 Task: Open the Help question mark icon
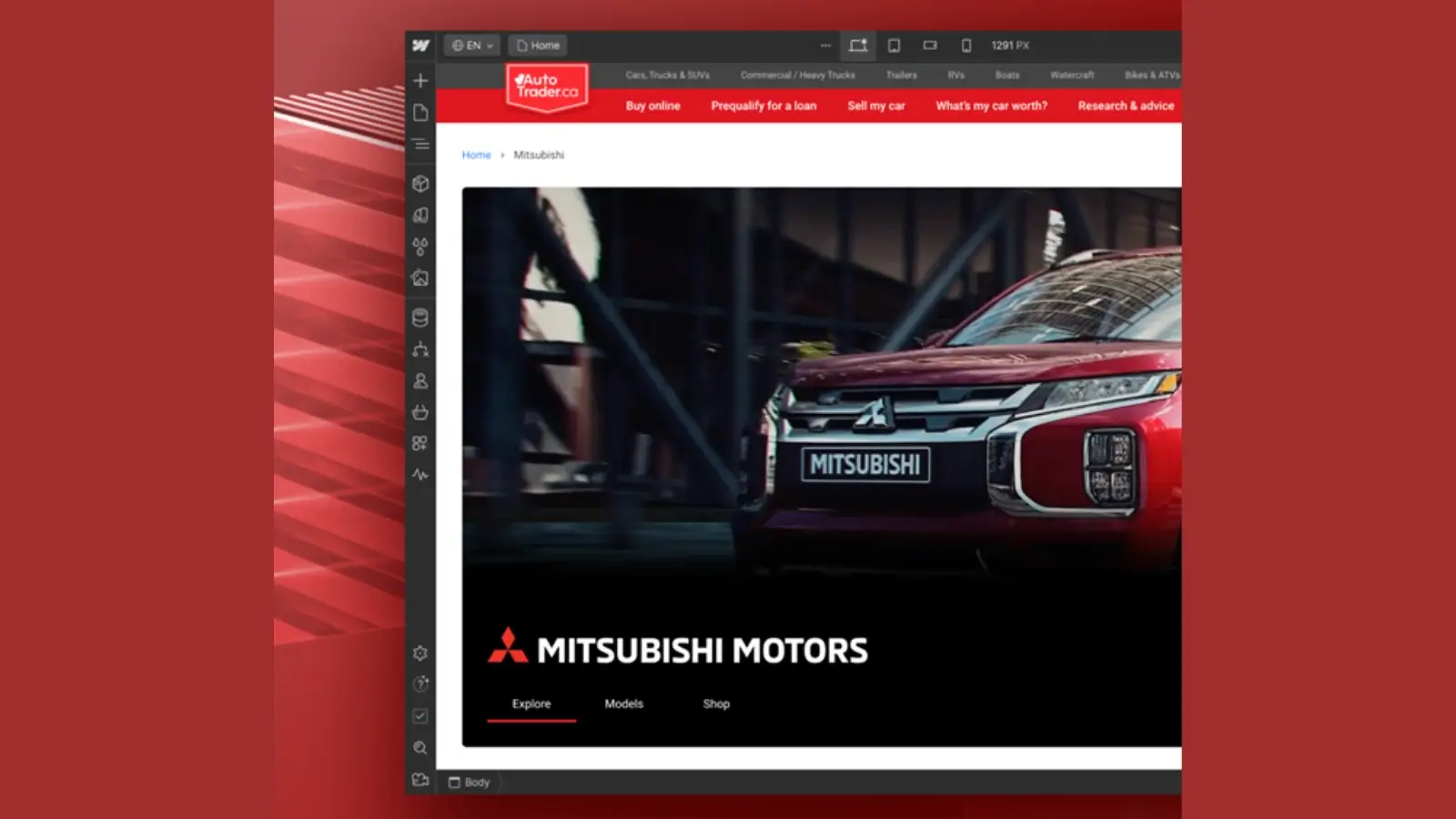point(420,684)
